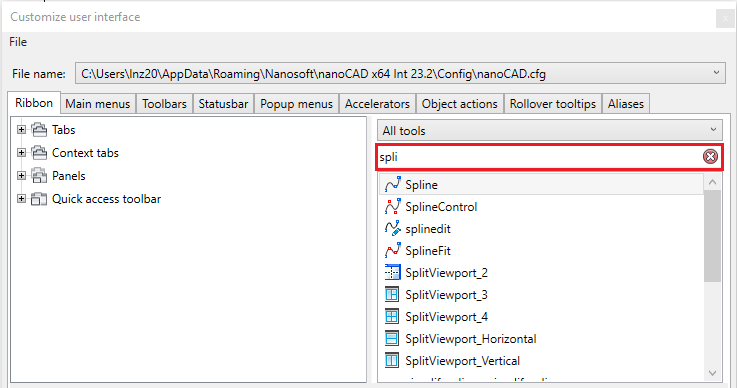The width and height of the screenshot is (737, 388).
Task: Open the All tools dropdown
Action: (x=550, y=130)
